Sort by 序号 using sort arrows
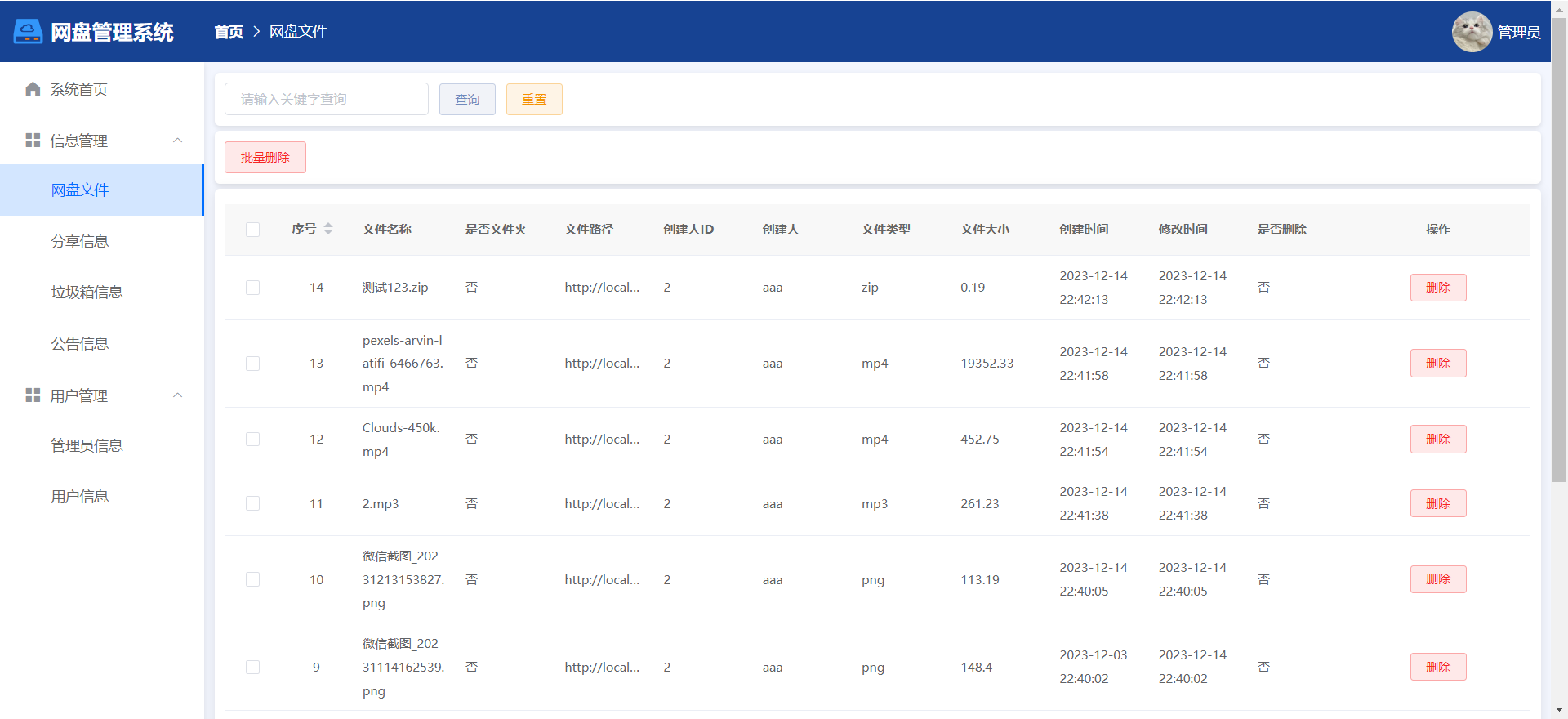The image size is (1568, 719). tap(328, 229)
